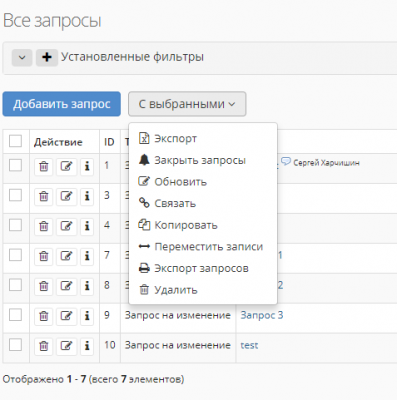Select Закрыть запросы menu entry

point(203,160)
